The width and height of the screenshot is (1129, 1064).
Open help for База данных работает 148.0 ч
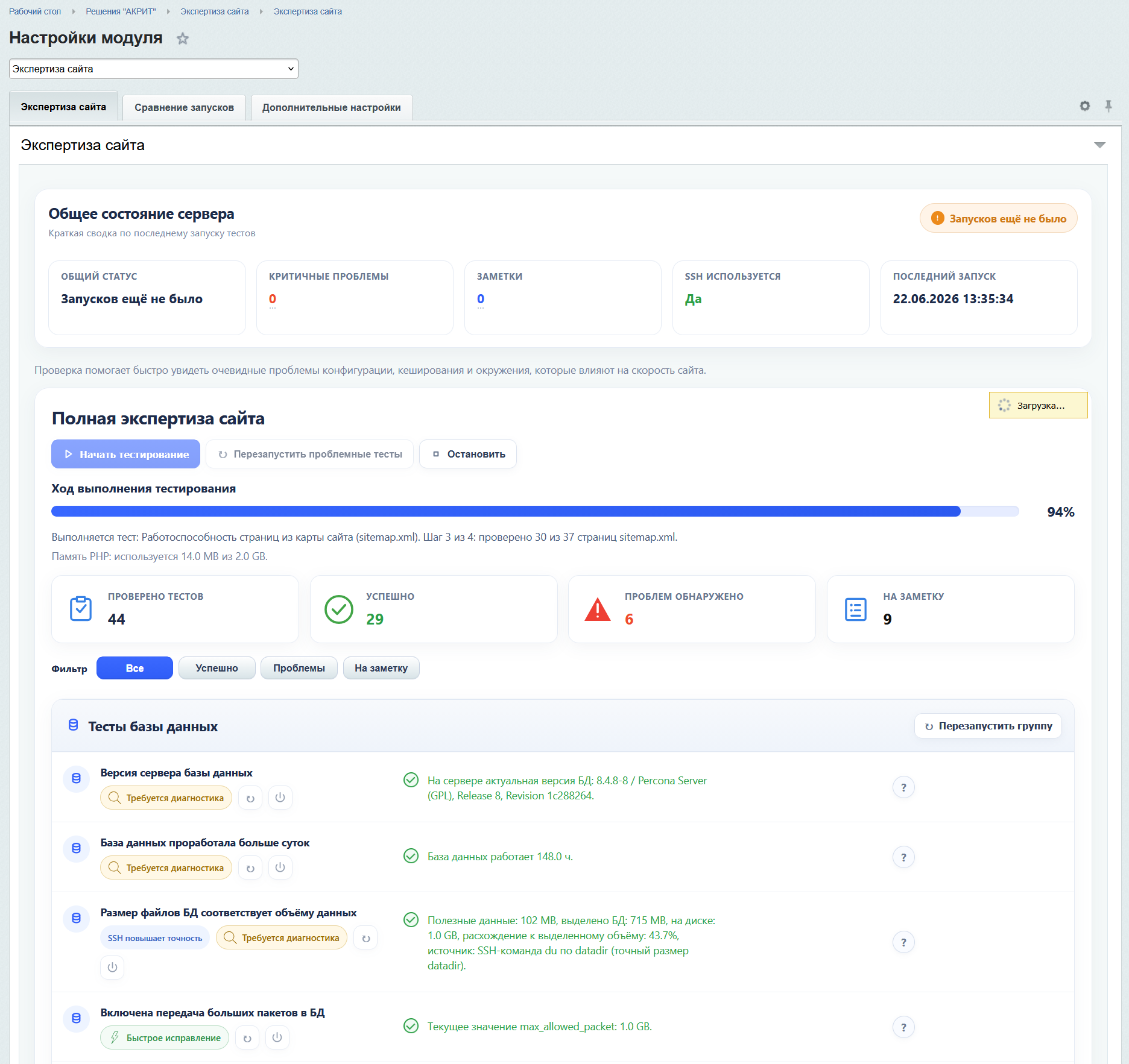tap(903, 857)
